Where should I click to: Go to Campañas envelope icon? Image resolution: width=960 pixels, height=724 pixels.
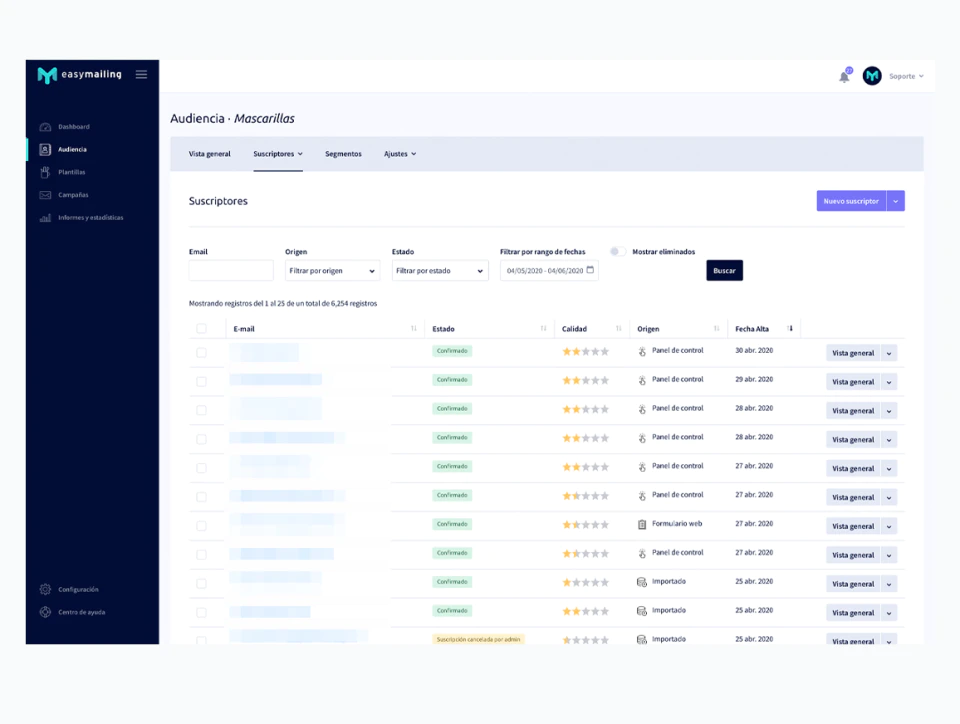[45, 195]
